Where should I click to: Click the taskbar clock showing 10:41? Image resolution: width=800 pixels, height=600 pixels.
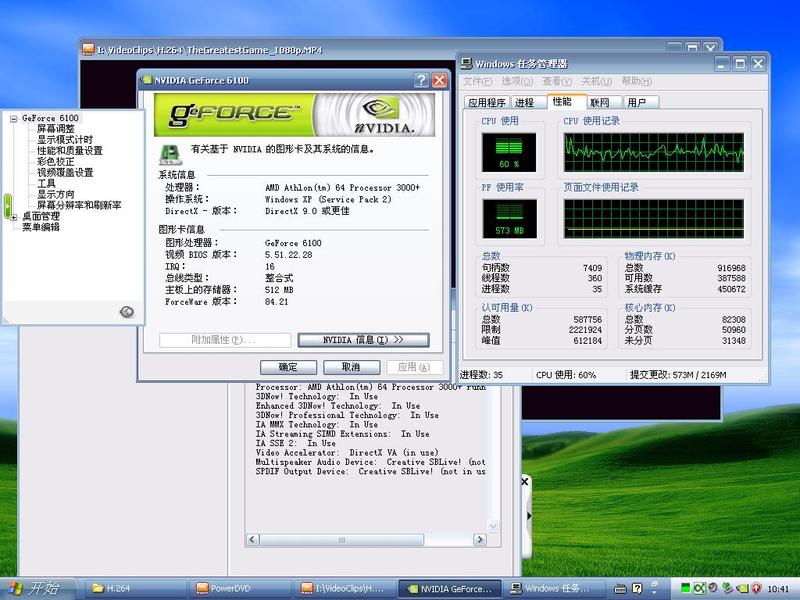778,589
